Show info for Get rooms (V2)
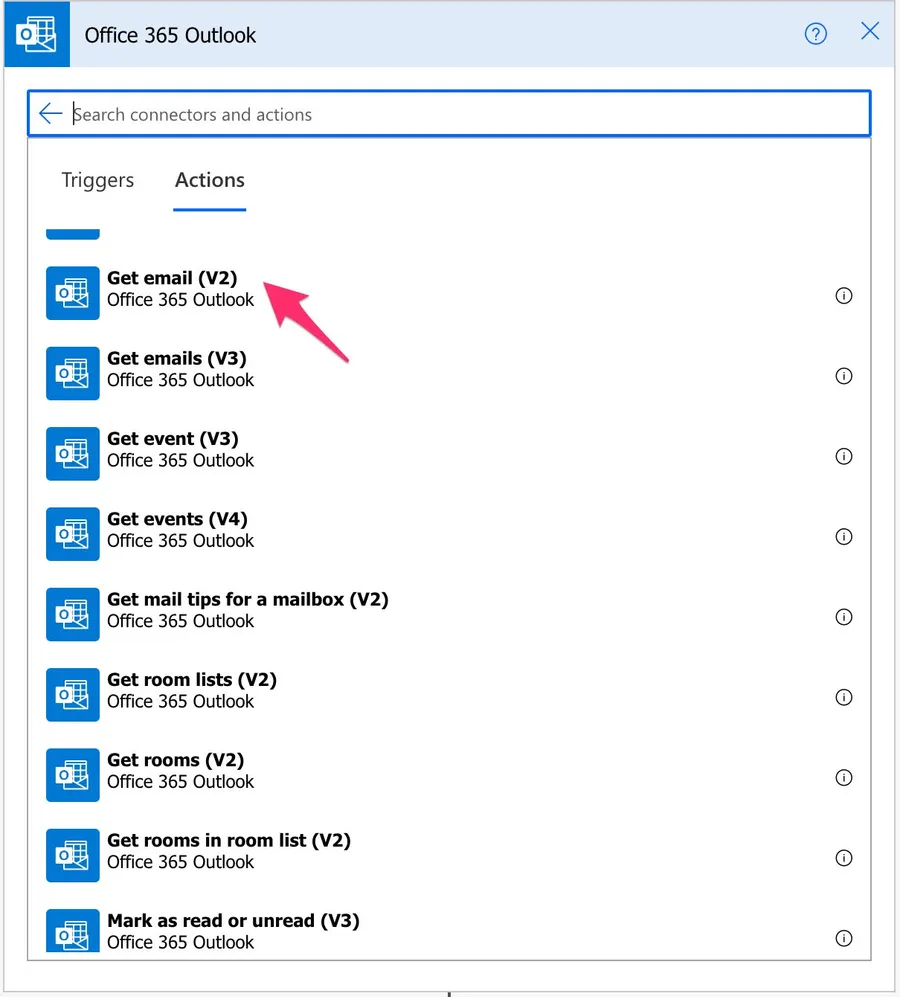This screenshot has height=997, width=900. click(844, 778)
